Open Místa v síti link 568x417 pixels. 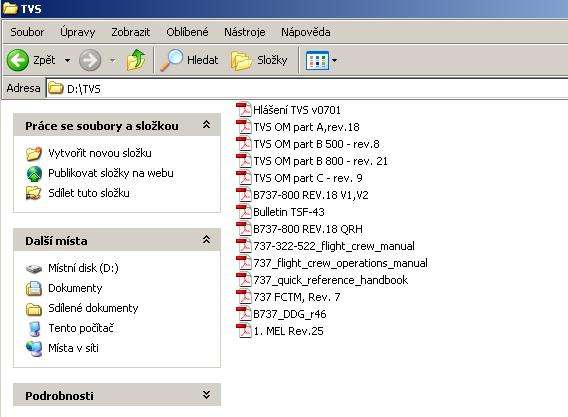click(73, 348)
